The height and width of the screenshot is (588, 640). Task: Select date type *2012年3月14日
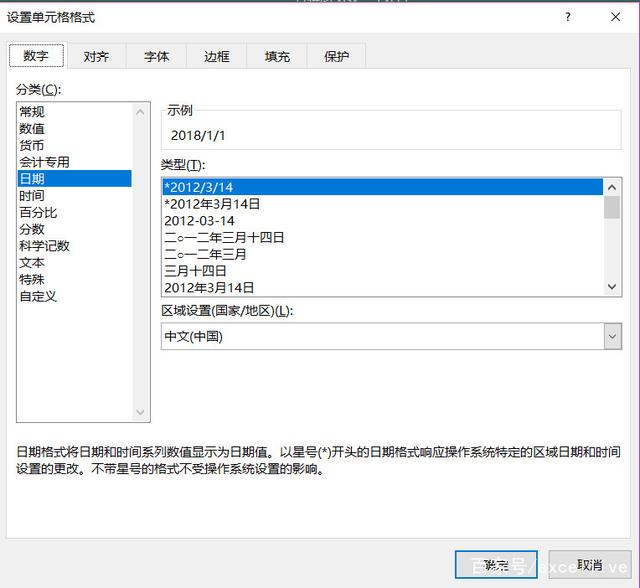click(382, 204)
